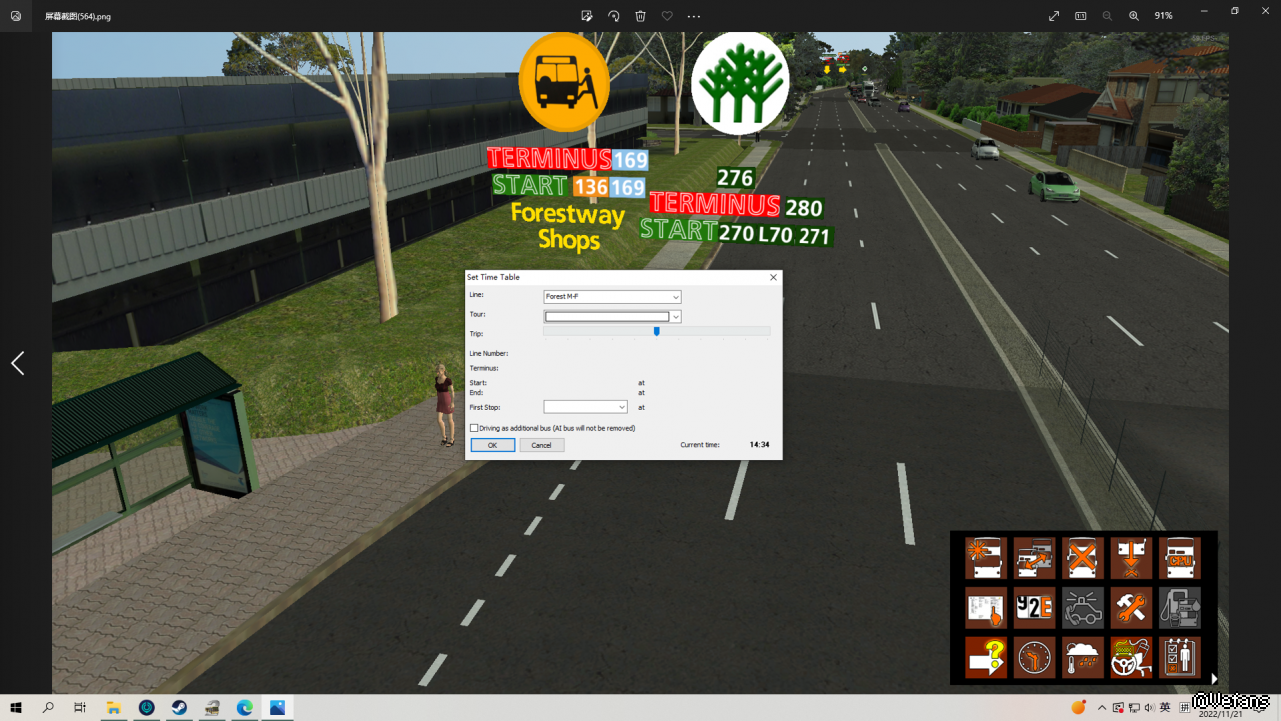Open the Photos more options ellipsis
Viewport: 1281px width, 721px height.
point(694,16)
